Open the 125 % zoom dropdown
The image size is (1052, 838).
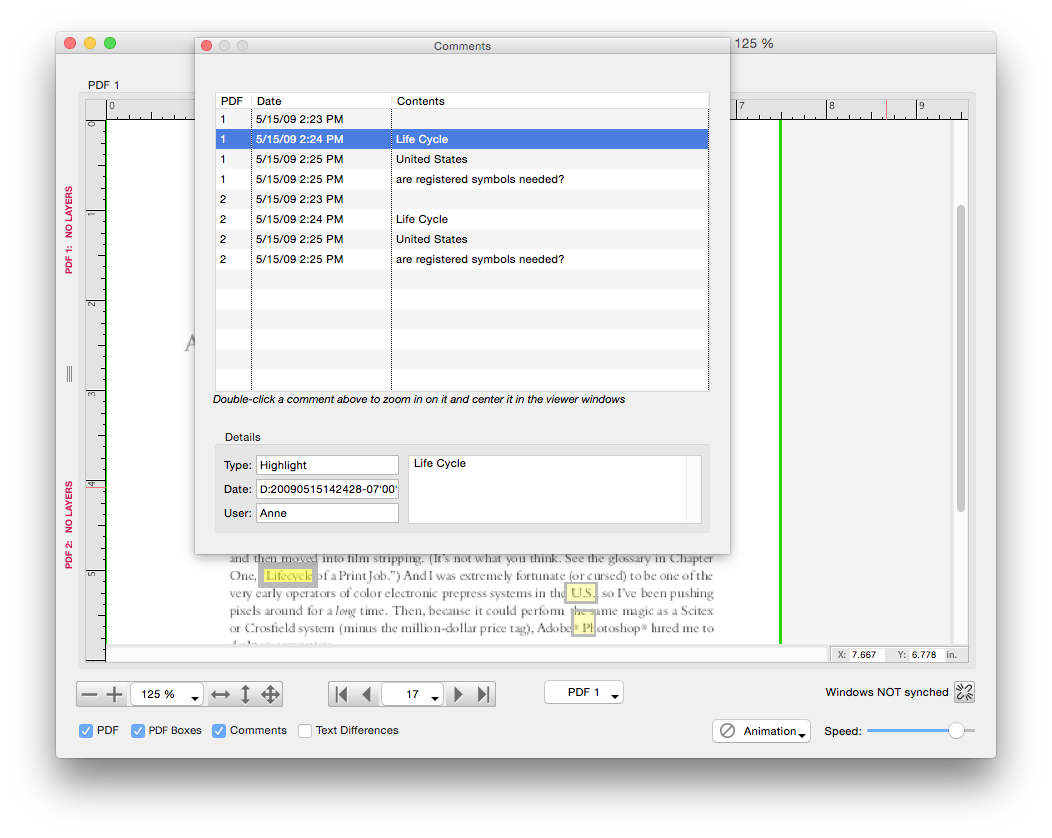point(166,695)
